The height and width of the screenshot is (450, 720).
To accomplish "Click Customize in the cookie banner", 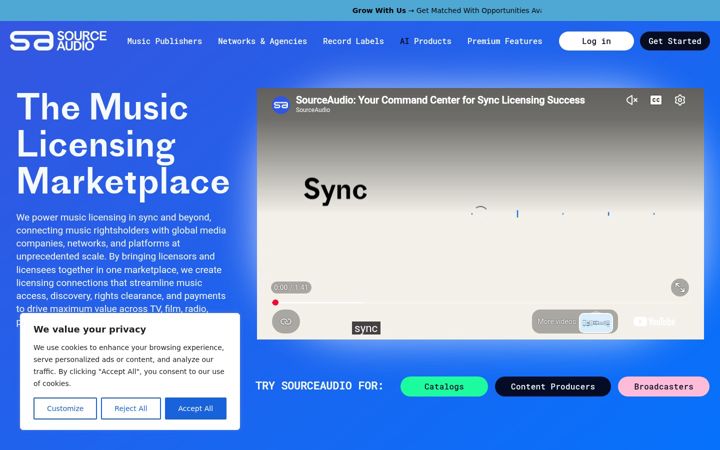I will click(65, 408).
